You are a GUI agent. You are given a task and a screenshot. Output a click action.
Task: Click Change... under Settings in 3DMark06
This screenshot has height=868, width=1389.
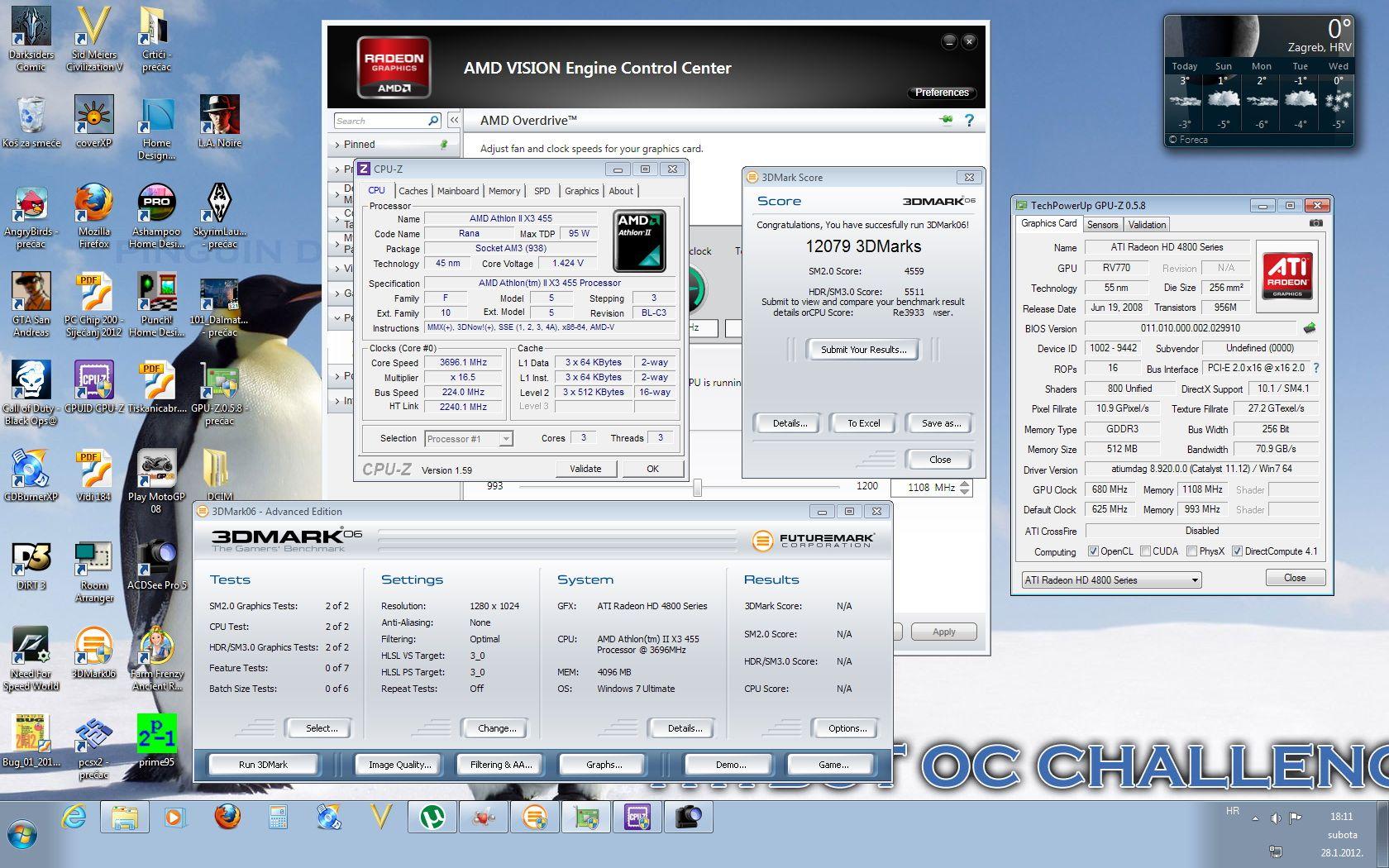click(497, 728)
